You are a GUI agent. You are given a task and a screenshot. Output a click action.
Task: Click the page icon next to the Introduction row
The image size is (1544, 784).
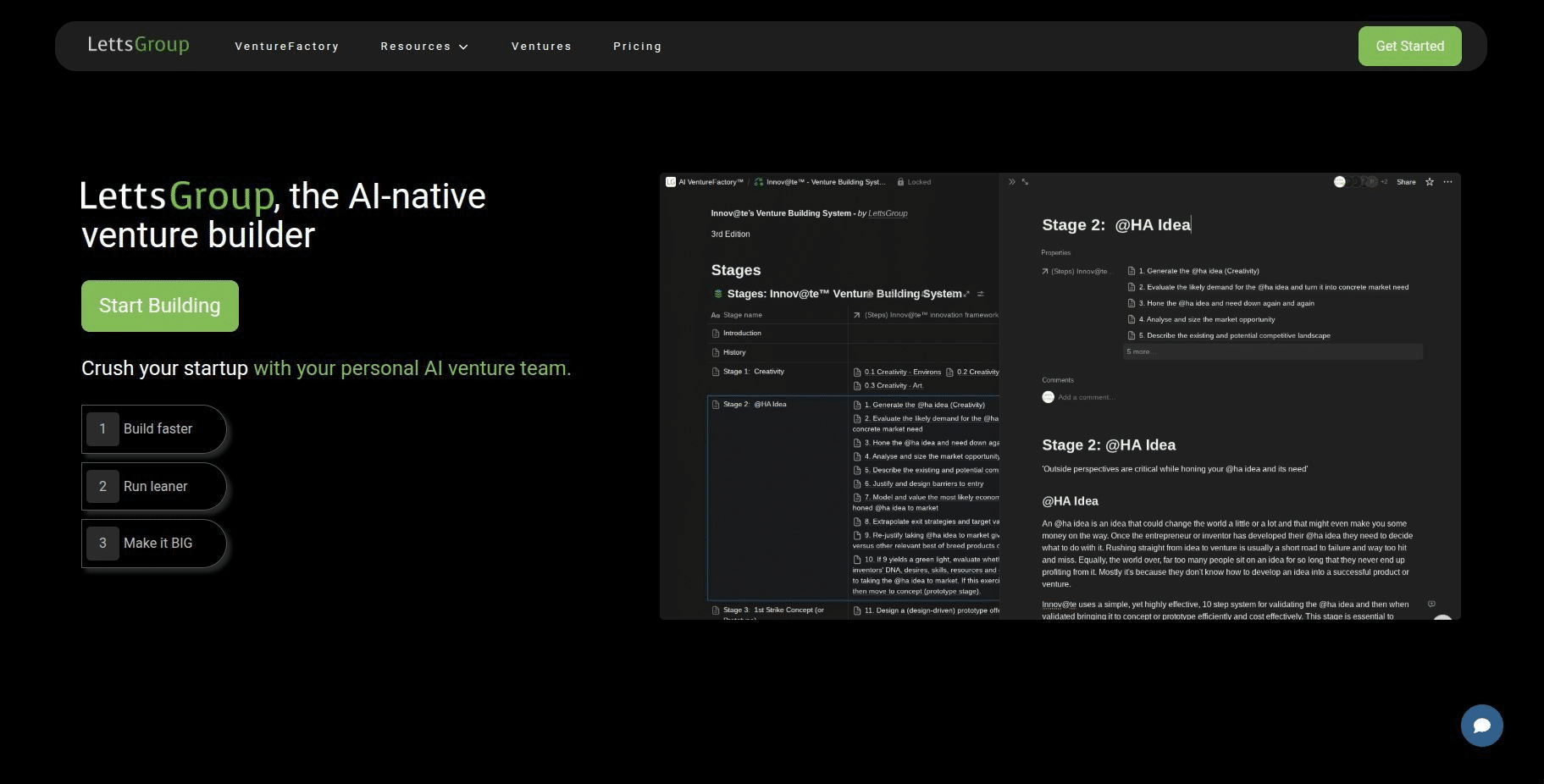[717, 333]
